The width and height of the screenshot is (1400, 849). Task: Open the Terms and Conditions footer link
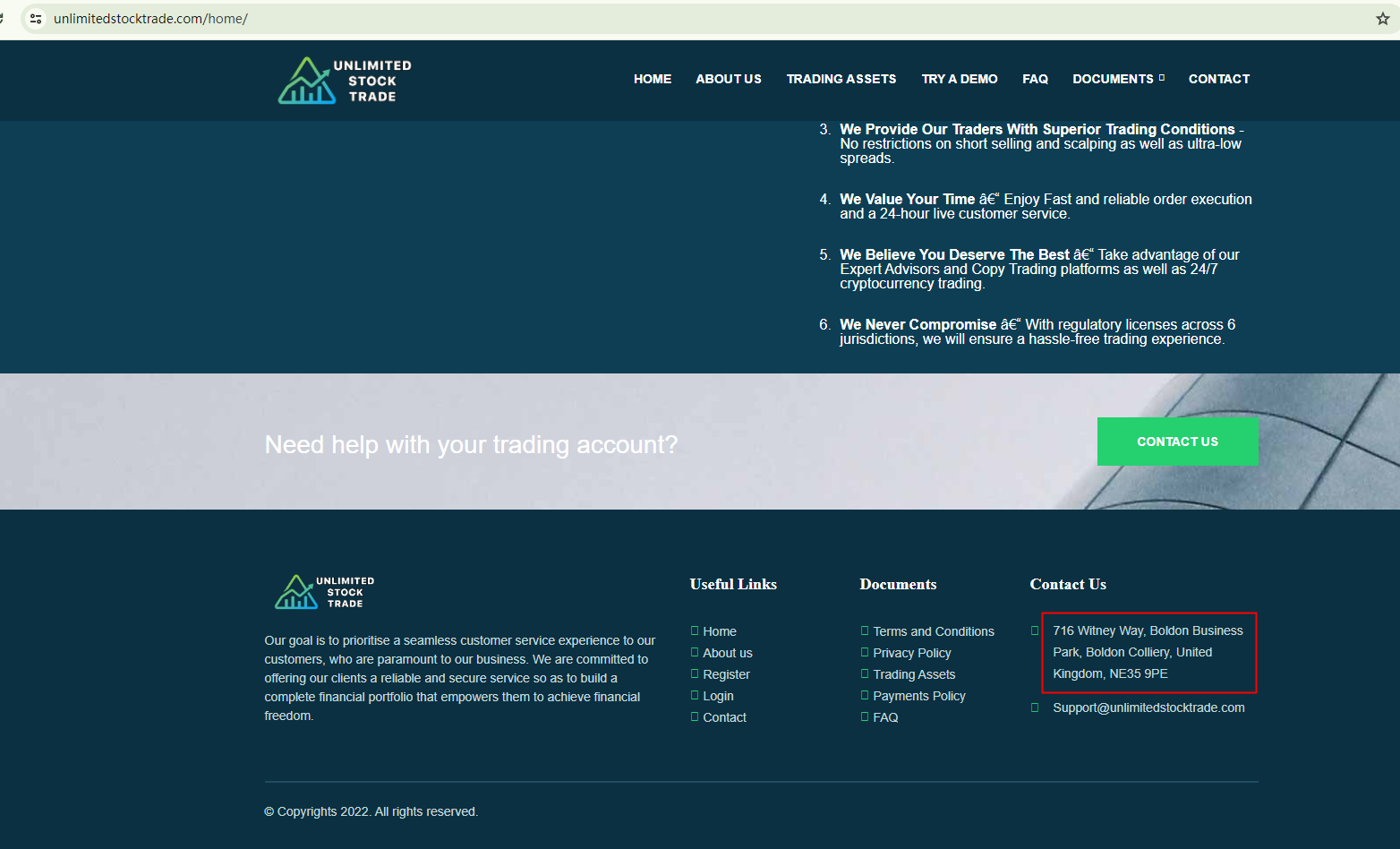[933, 631]
